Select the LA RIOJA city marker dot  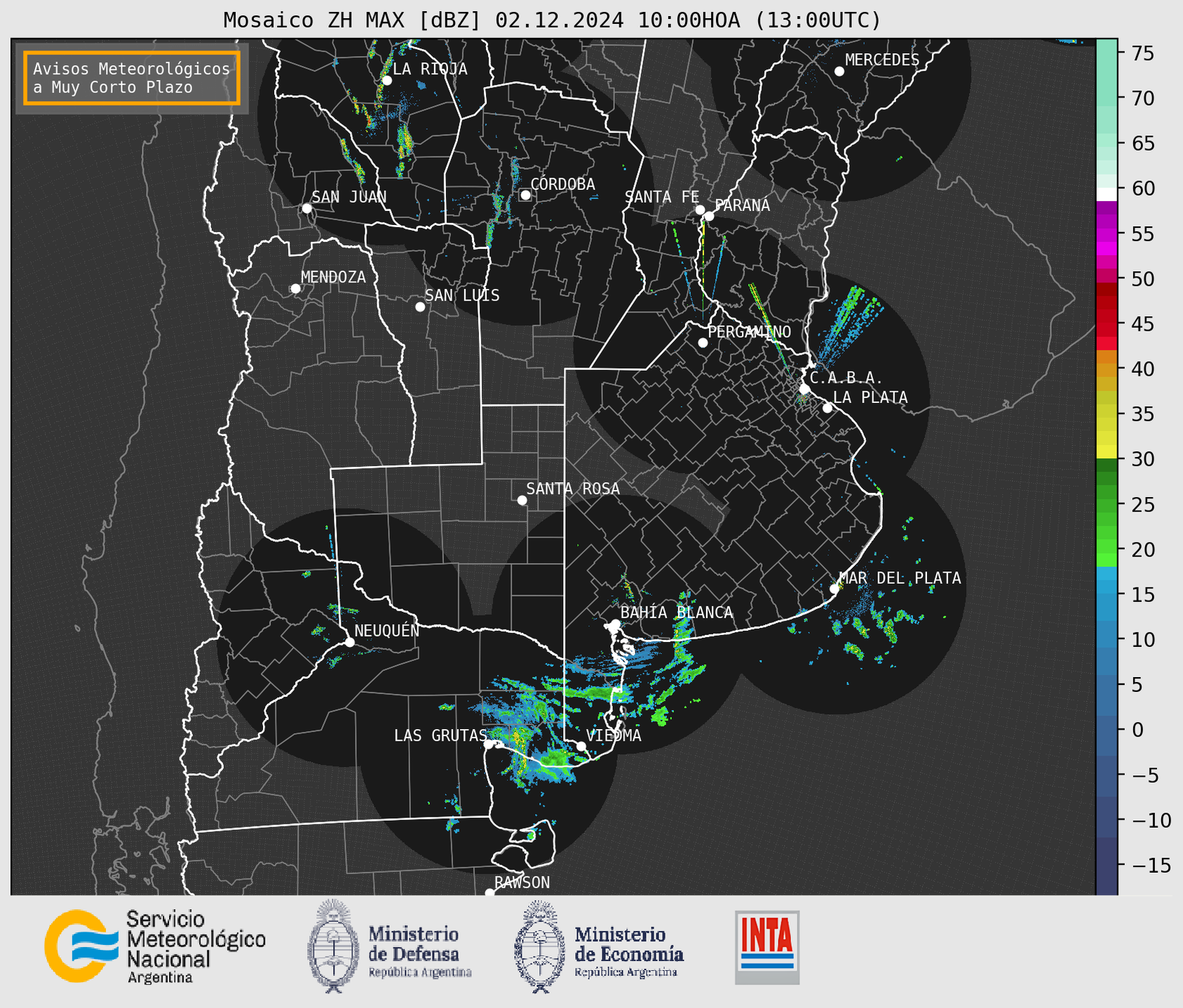point(387,81)
